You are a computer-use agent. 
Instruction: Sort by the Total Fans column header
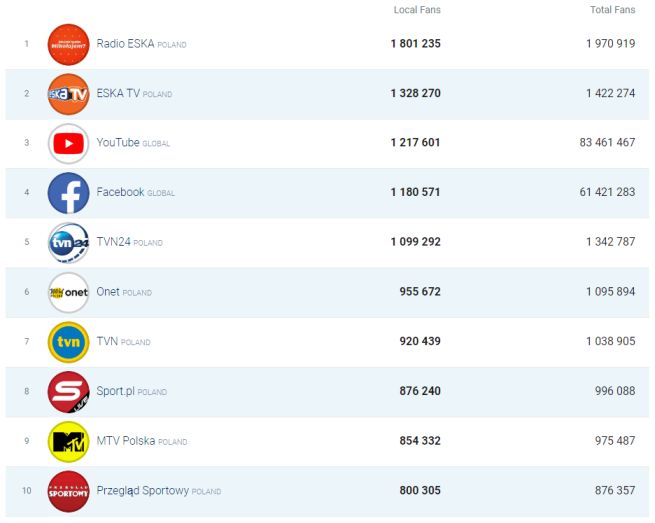pyautogui.click(x=612, y=10)
